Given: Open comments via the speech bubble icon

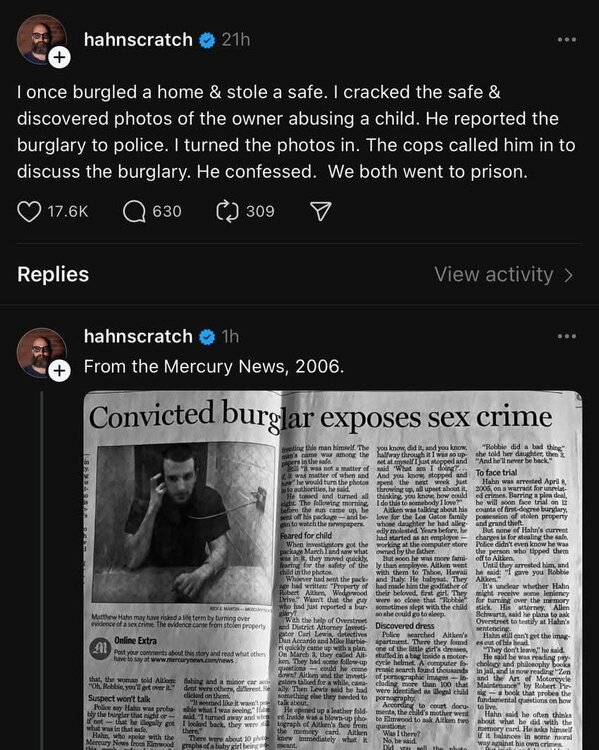Looking at the screenshot, I should 134,211.
